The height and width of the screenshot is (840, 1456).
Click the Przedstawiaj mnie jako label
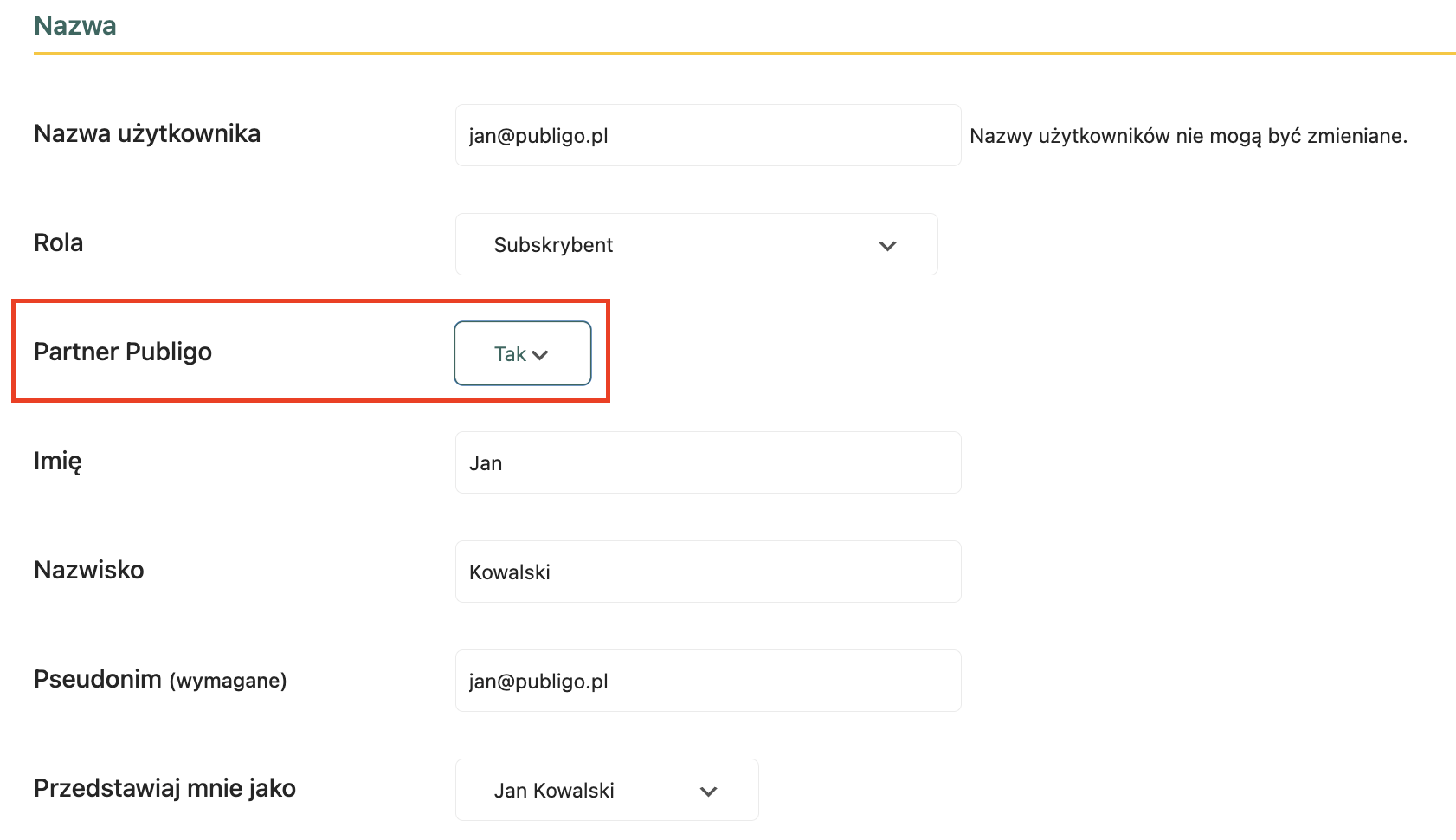click(164, 789)
